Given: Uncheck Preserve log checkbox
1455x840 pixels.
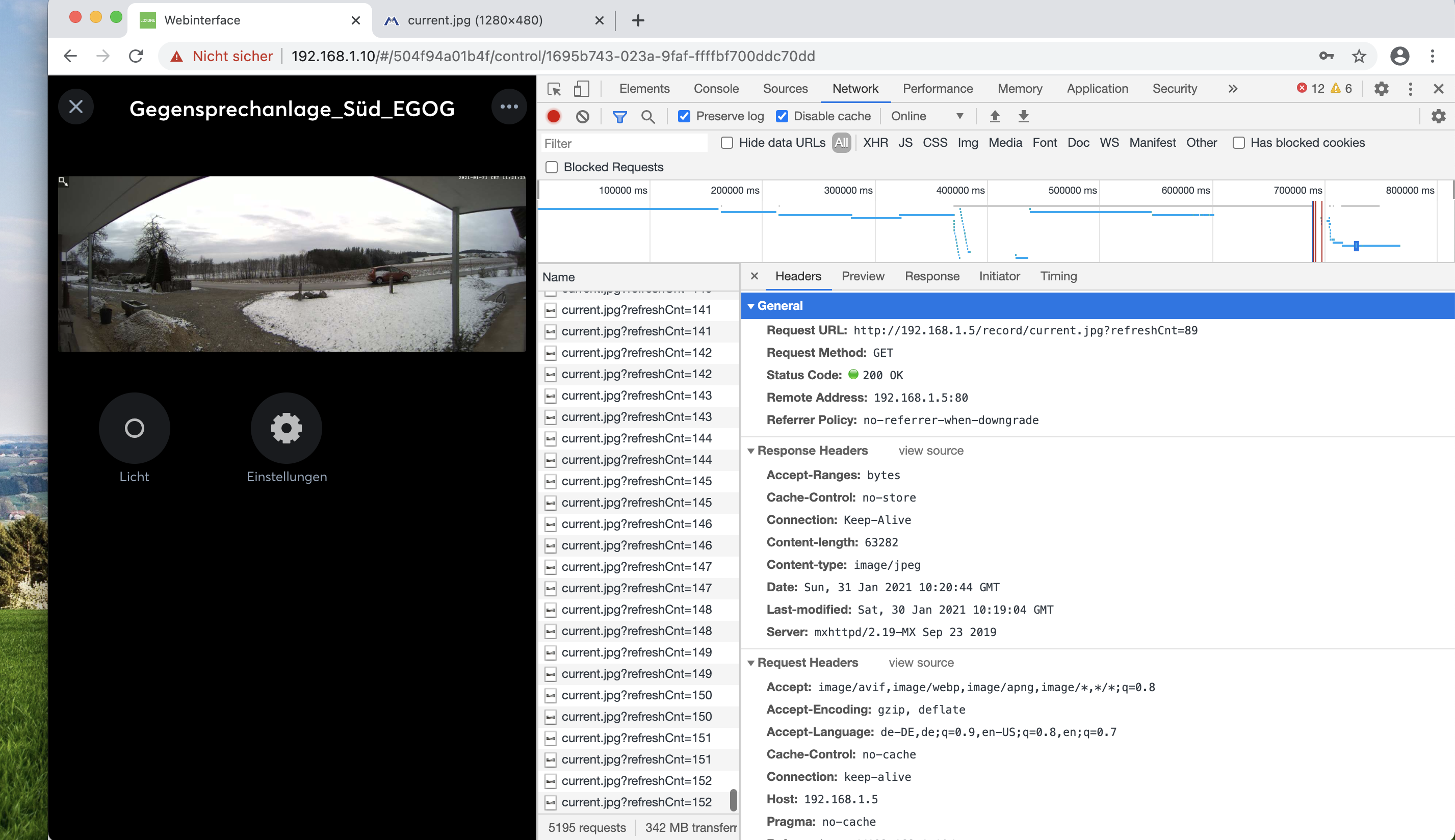Looking at the screenshot, I should coord(684,117).
